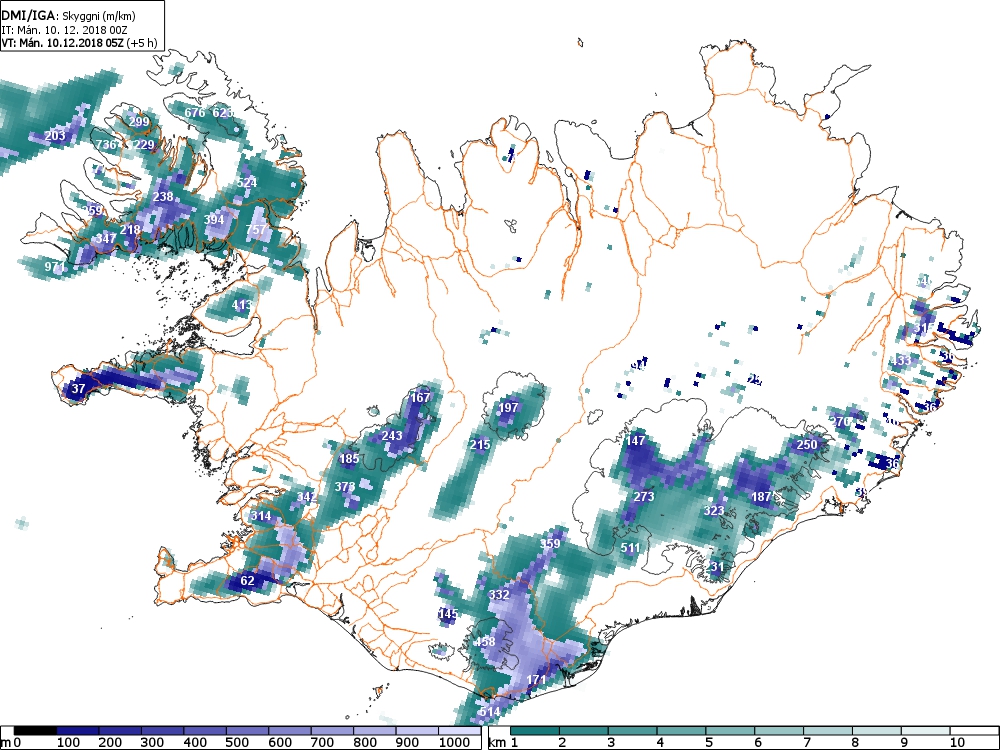Click the map value 171 near the south coast

536,680
